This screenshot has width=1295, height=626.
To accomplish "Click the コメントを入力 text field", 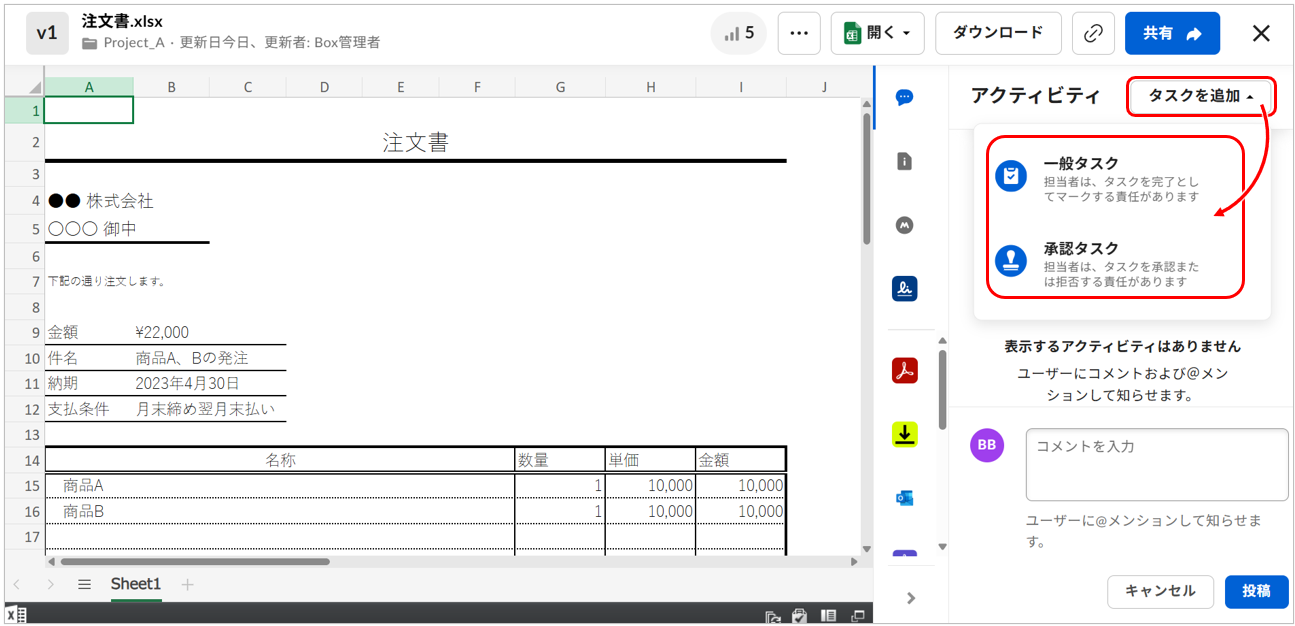I will coord(1156,464).
